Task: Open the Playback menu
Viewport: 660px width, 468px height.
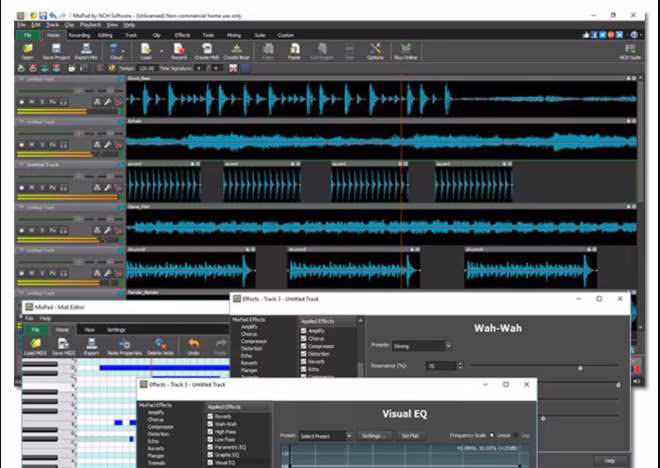Action: coord(90,25)
